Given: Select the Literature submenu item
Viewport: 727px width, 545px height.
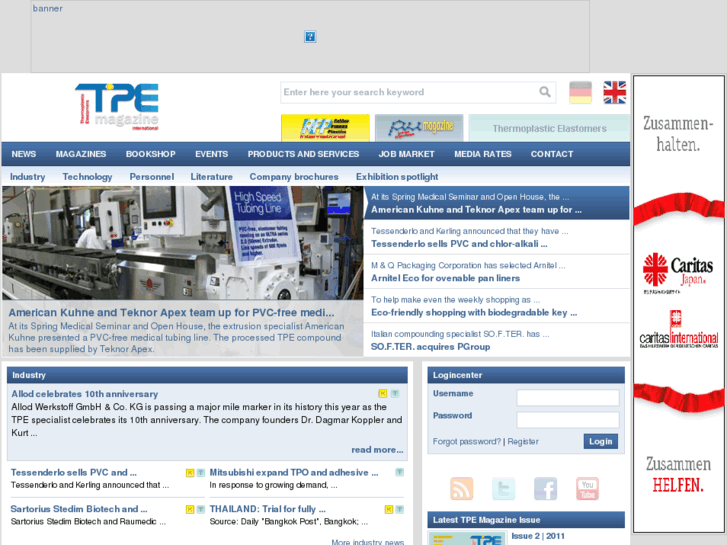Looking at the screenshot, I should coord(211,177).
